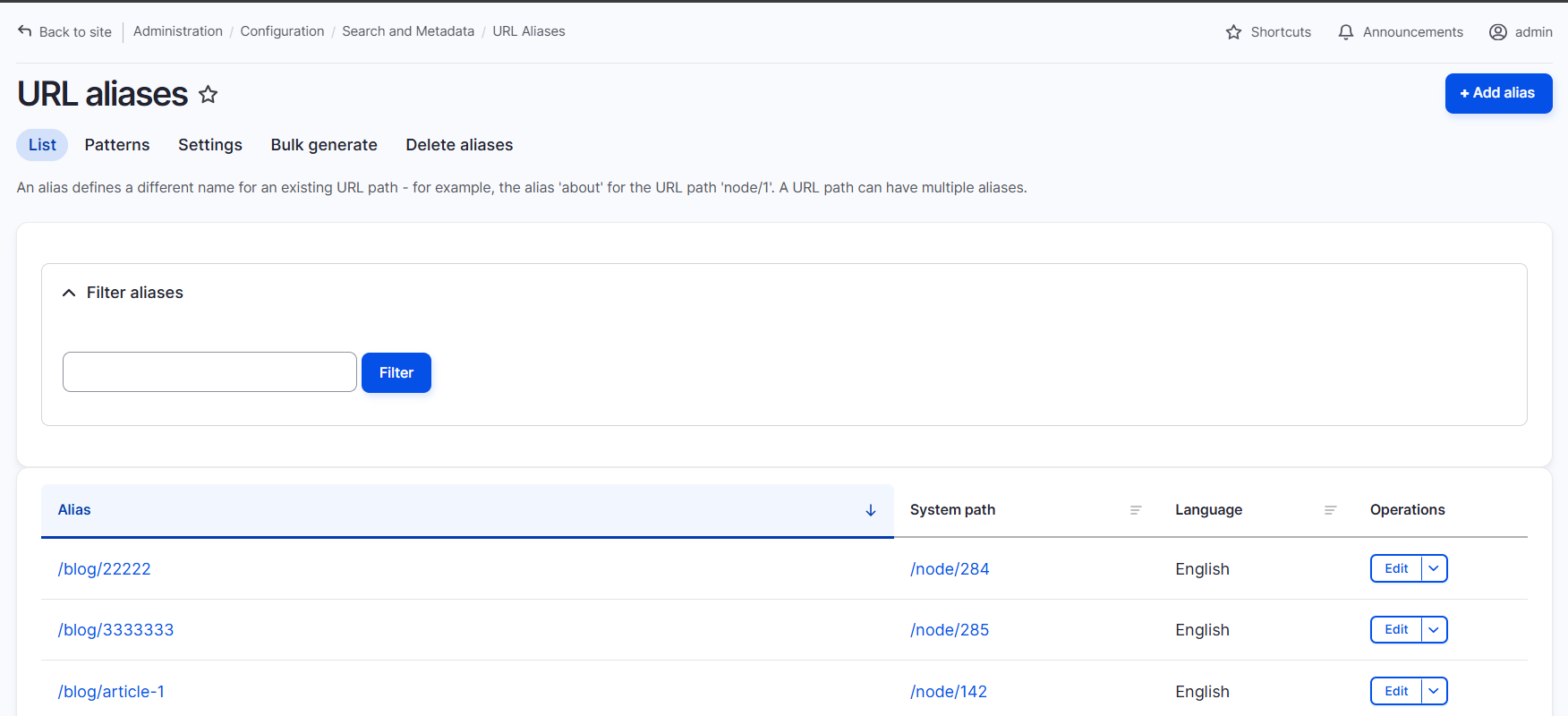This screenshot has height=716, width=1568.
Task: Click sort icon in Language header
Action: [x=1331, y=510]
